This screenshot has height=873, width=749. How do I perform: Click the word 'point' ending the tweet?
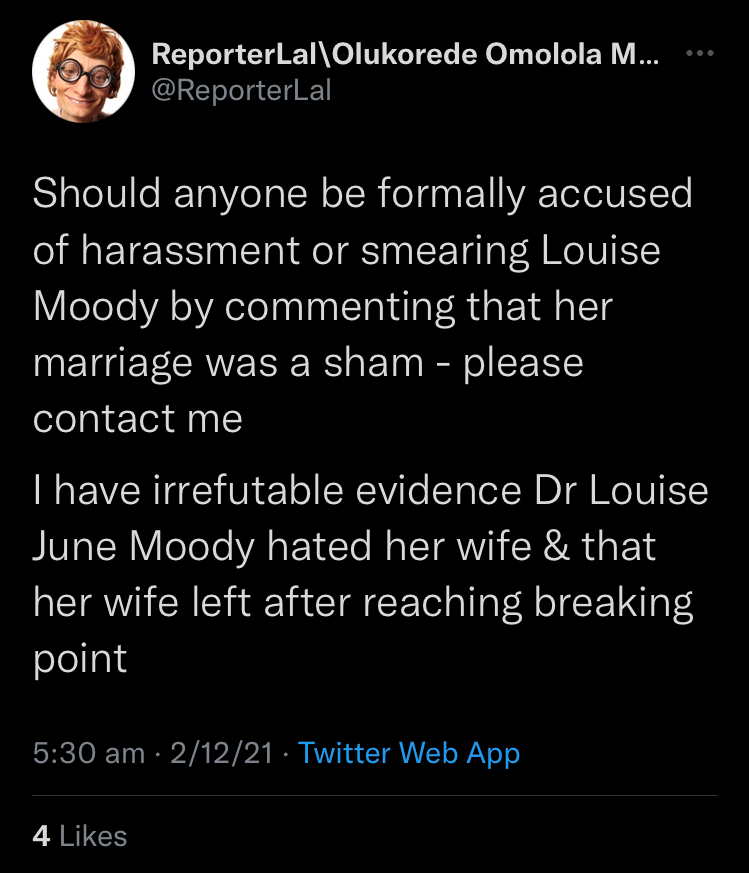click(80, 659)
